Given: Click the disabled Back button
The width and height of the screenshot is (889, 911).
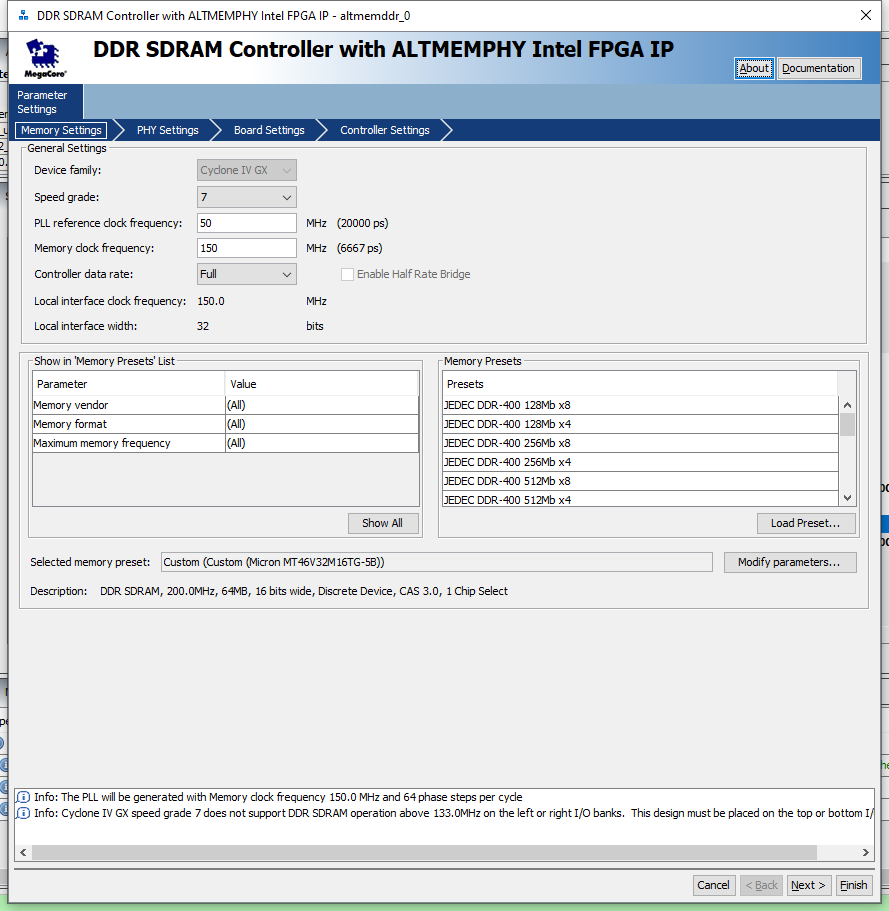Looking at the screenshot, I should 761,885.
